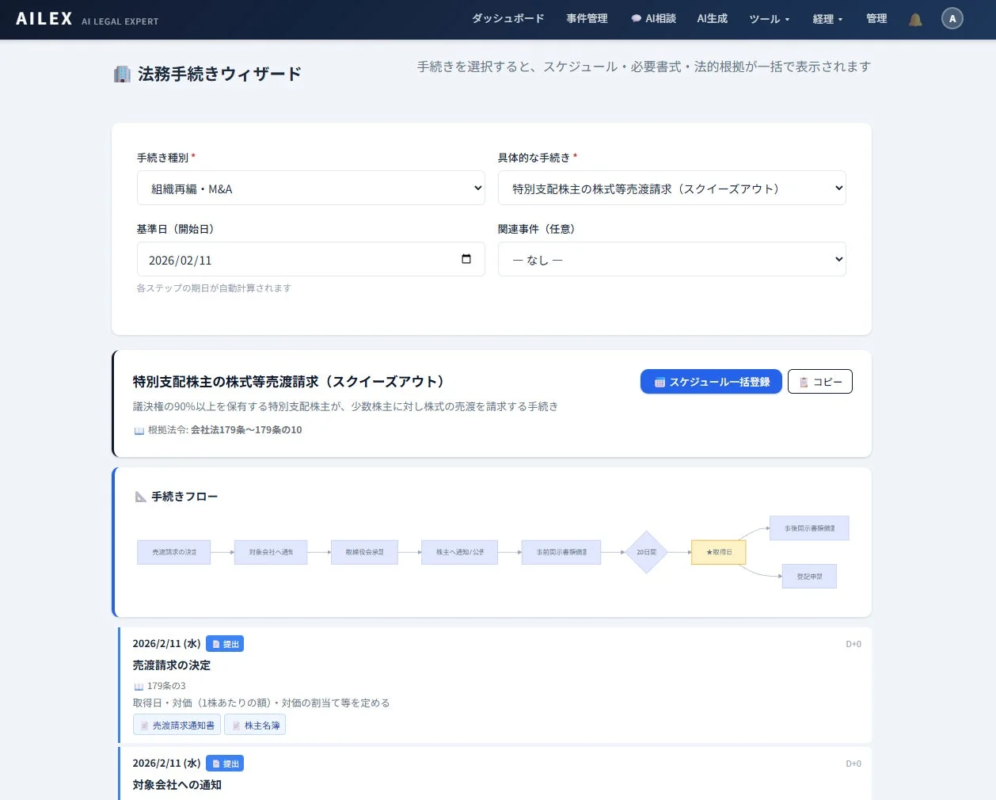Click the コピー button
Screen dimensions: 996x800
pos(820,382)
